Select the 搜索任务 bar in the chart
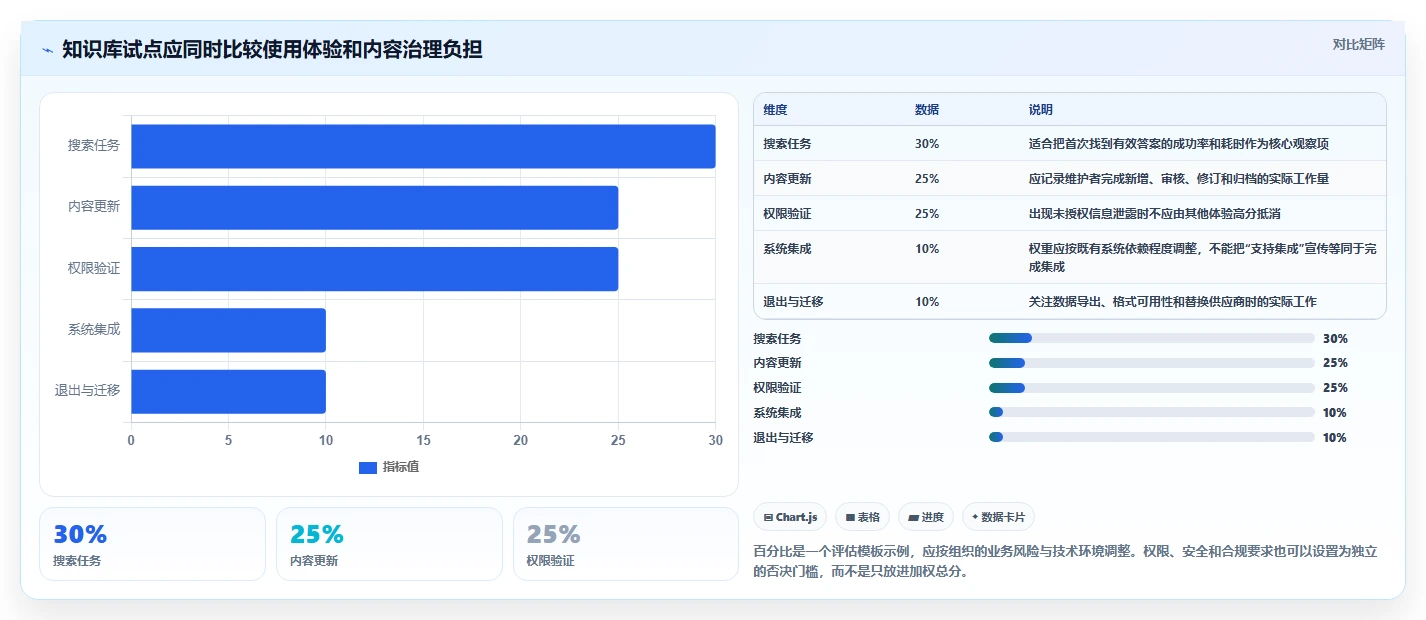This screenshot has height=620, width=1426. click(423, 146)
